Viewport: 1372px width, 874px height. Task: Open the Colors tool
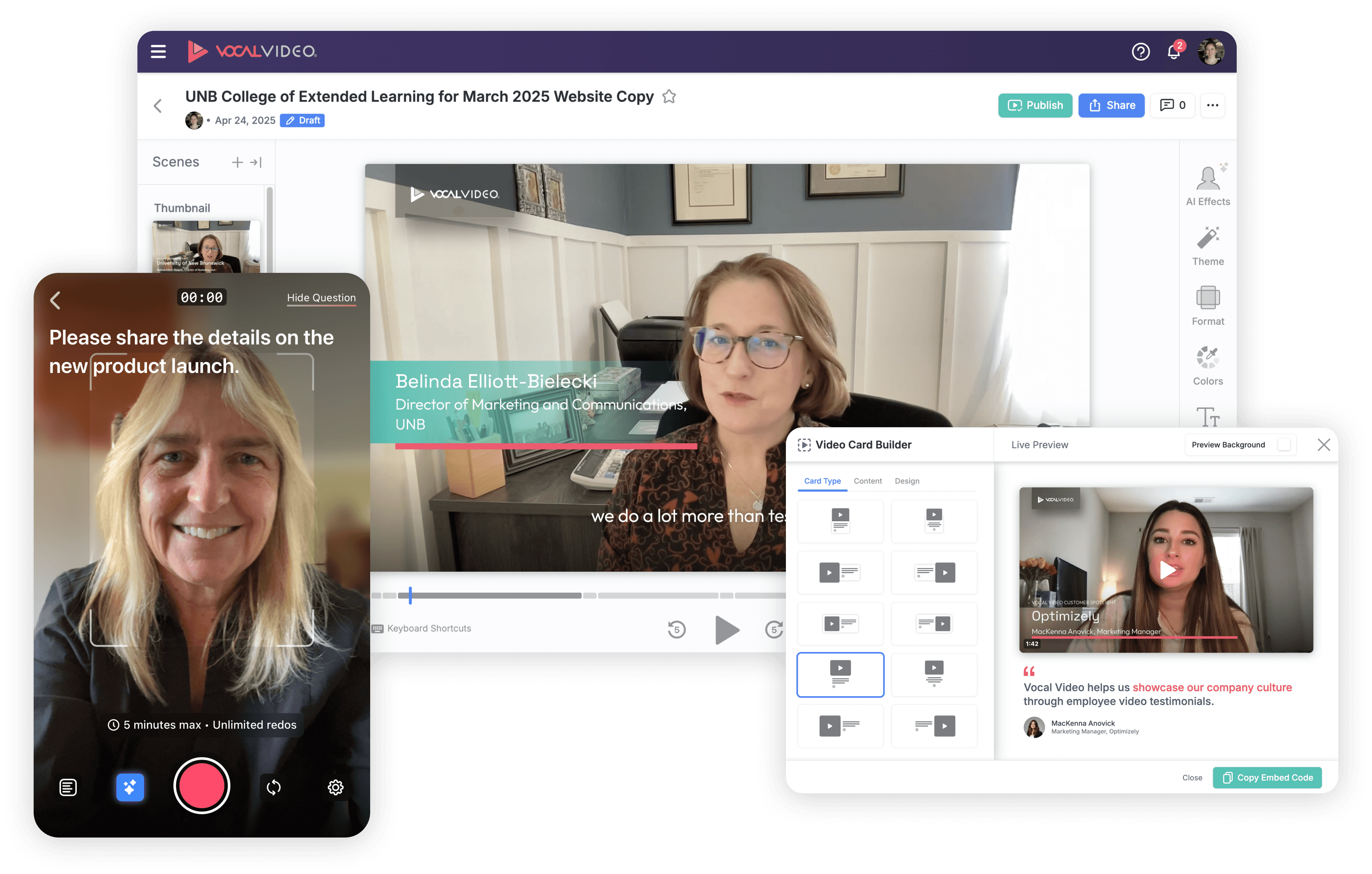(1207, 365)
